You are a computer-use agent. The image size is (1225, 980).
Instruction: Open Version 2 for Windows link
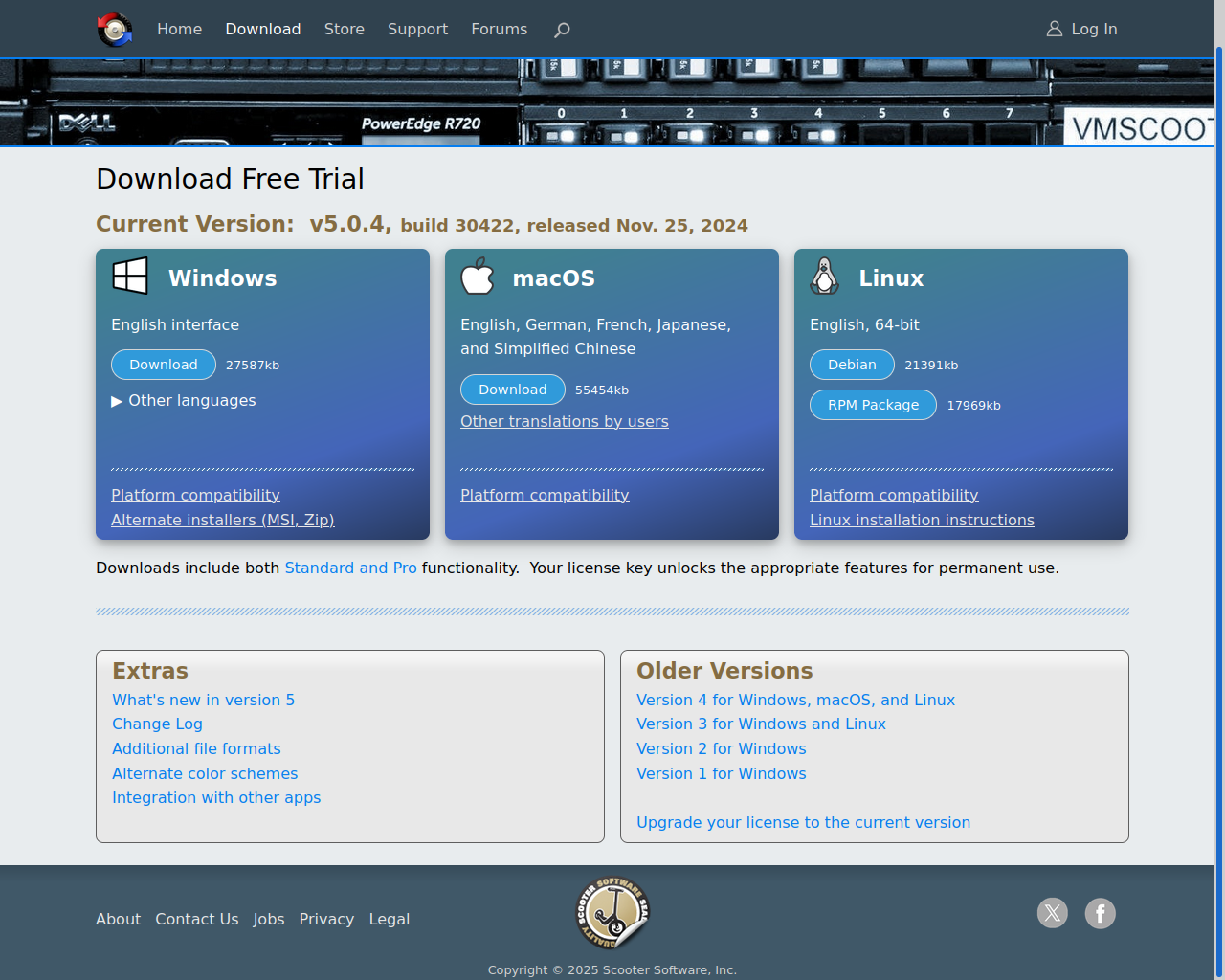[722, 748]
